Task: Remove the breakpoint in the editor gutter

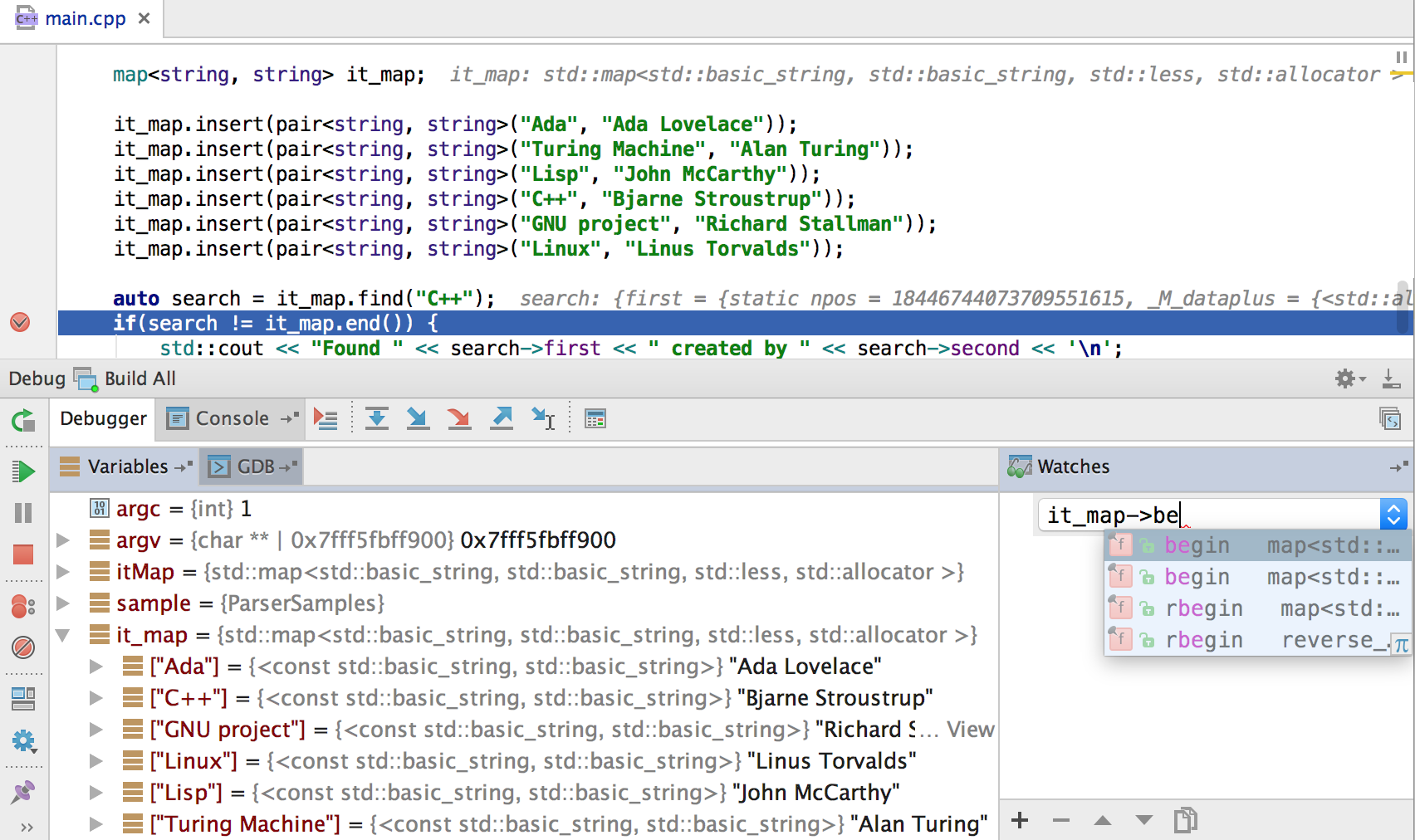Action: click(x=20, y=323)
